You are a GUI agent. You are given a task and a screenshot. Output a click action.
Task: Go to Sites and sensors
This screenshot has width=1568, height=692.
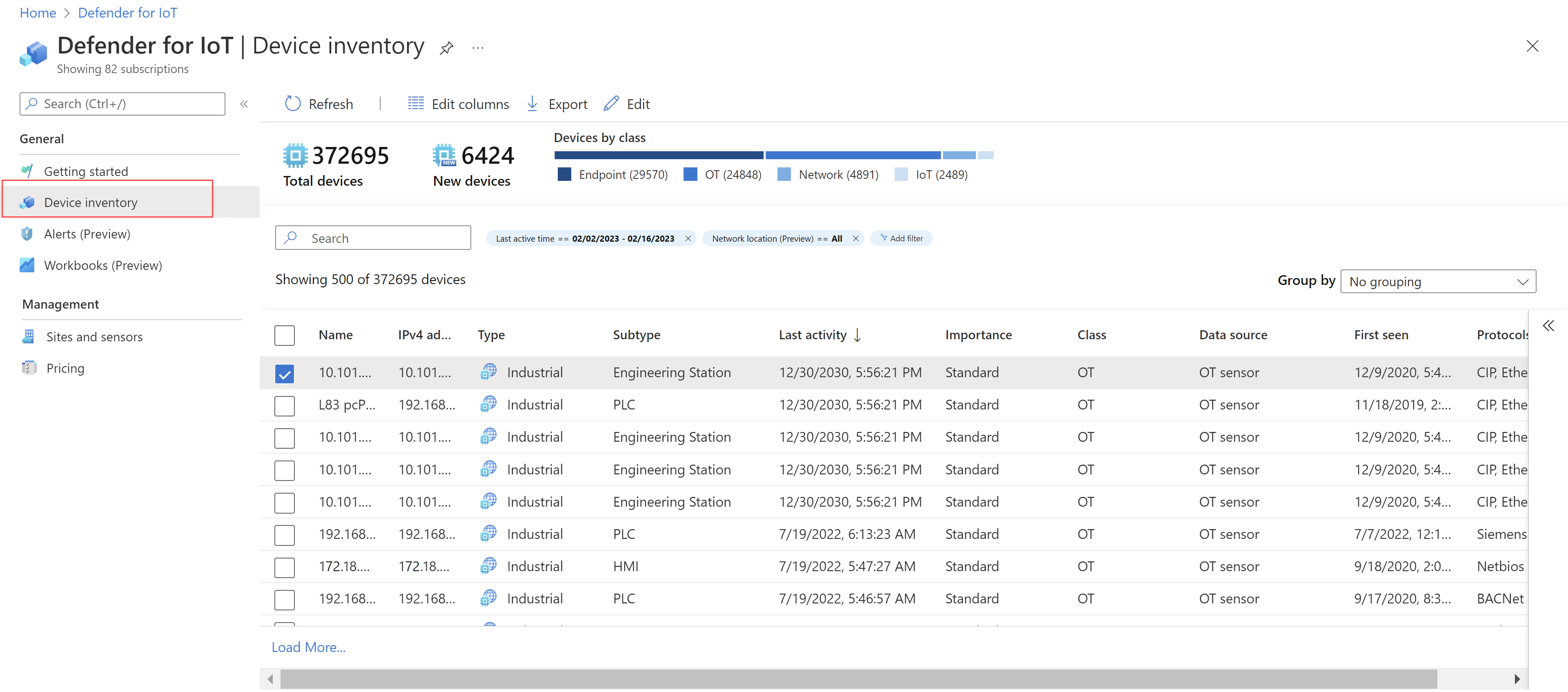pos(94,337)
